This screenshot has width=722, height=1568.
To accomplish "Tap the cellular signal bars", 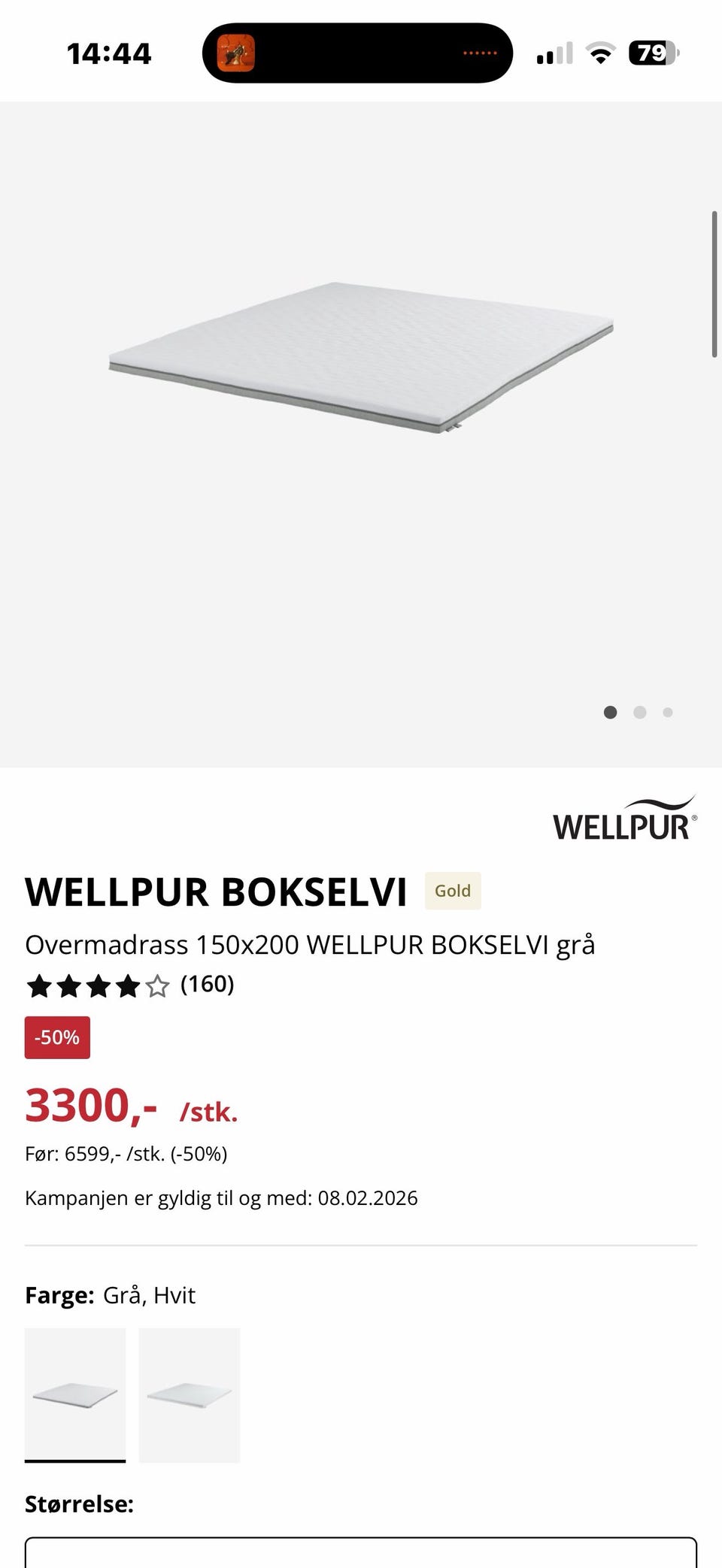I will point(555,53).
